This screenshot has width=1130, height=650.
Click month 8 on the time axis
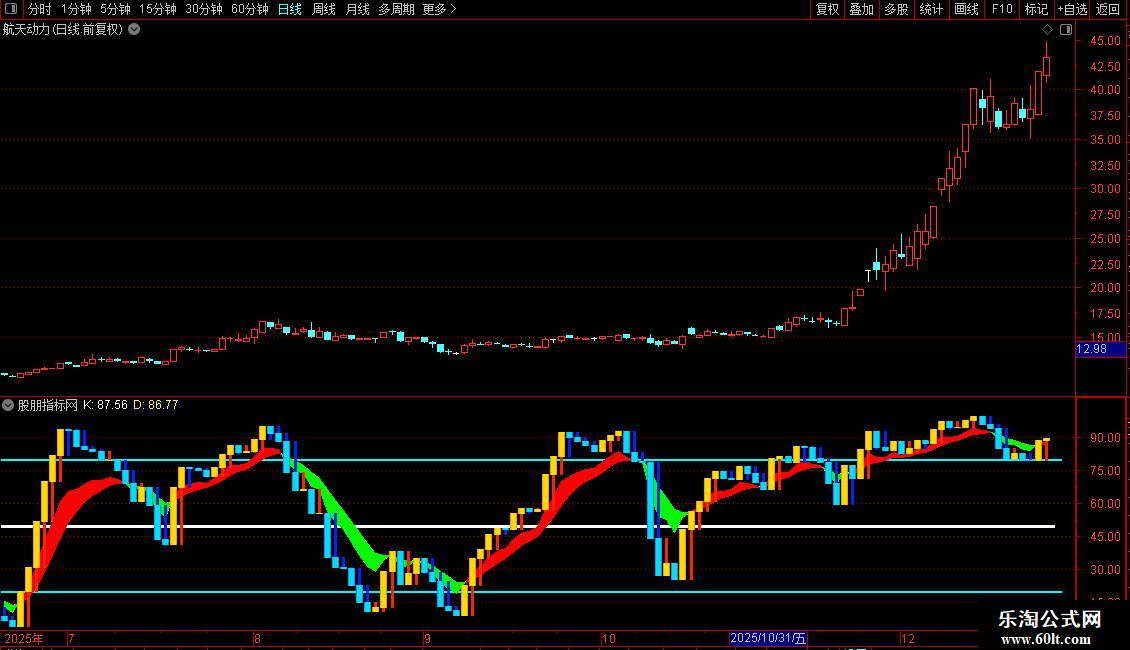click(257, 638)
